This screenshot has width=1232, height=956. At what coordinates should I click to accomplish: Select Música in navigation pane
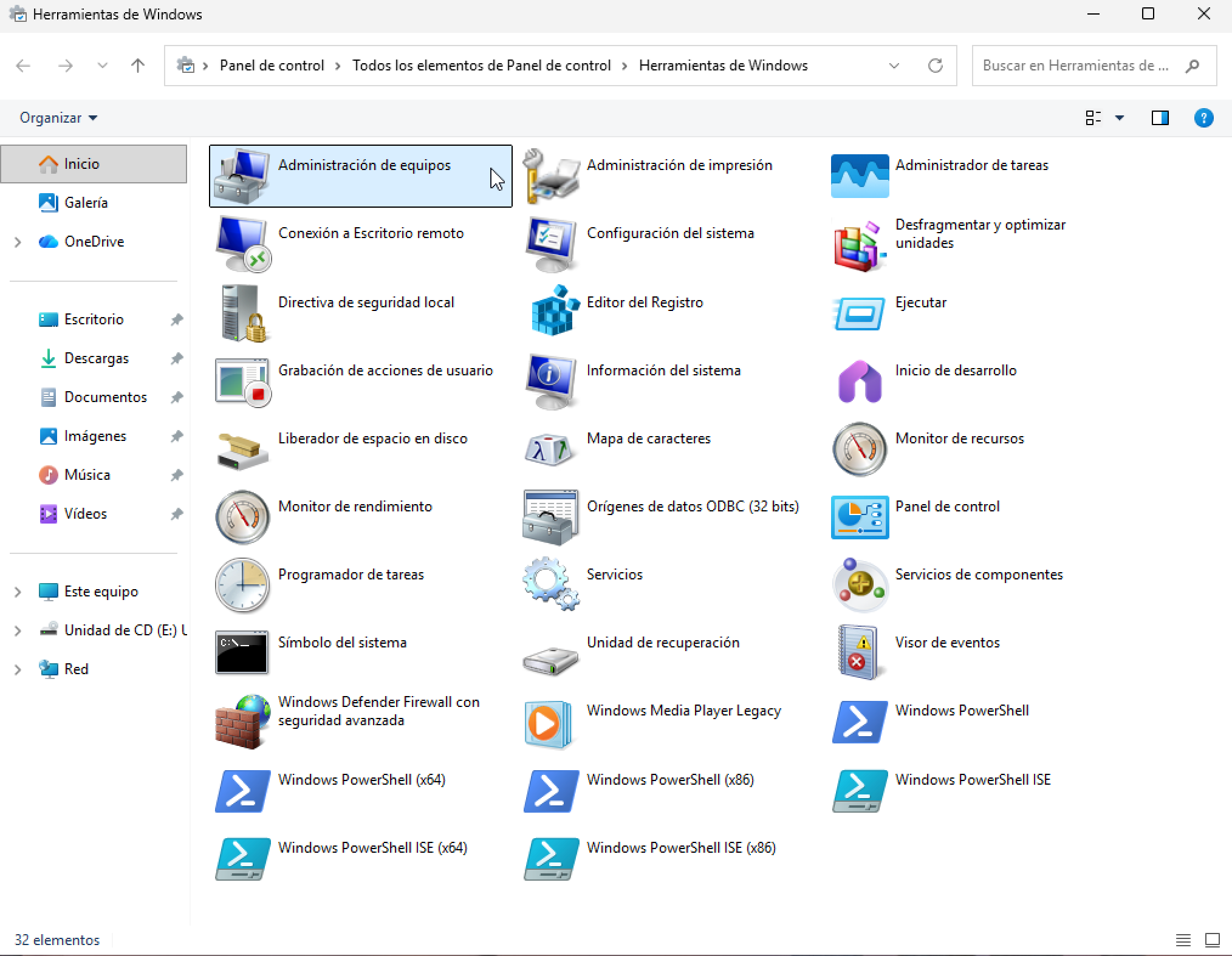94,475
